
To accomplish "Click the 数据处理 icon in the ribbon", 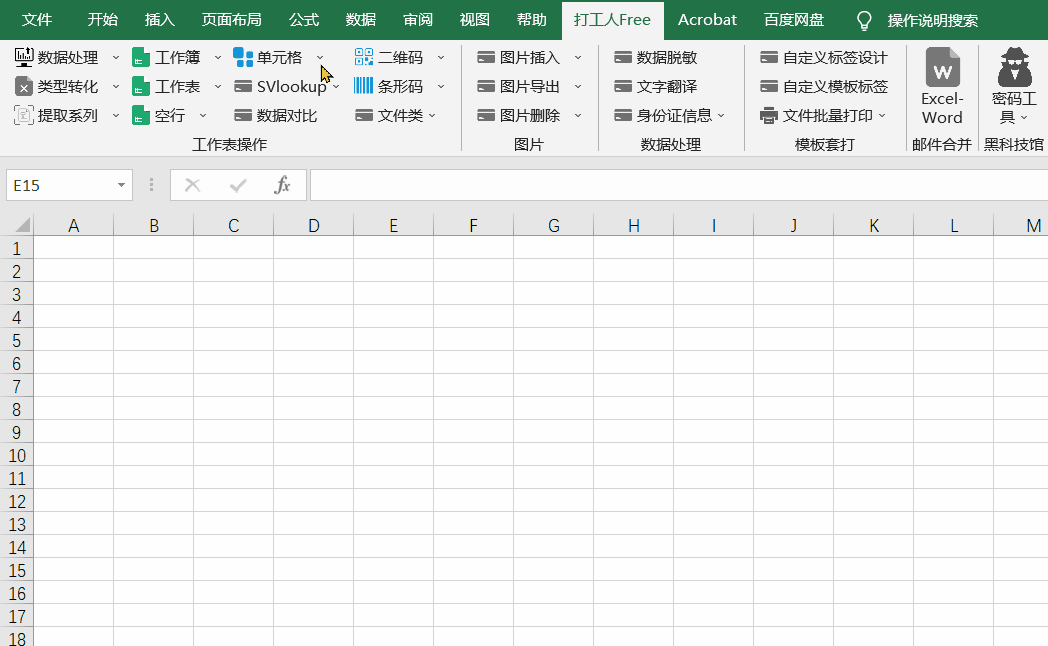I will (x=24, y=57).
